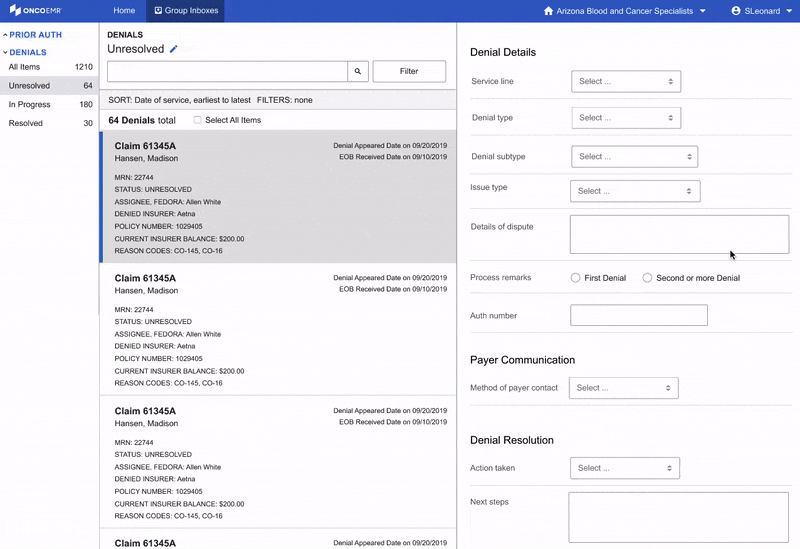Click the OncoEMR logo
This screenshot has height=549, width=800.
(35, 10)
